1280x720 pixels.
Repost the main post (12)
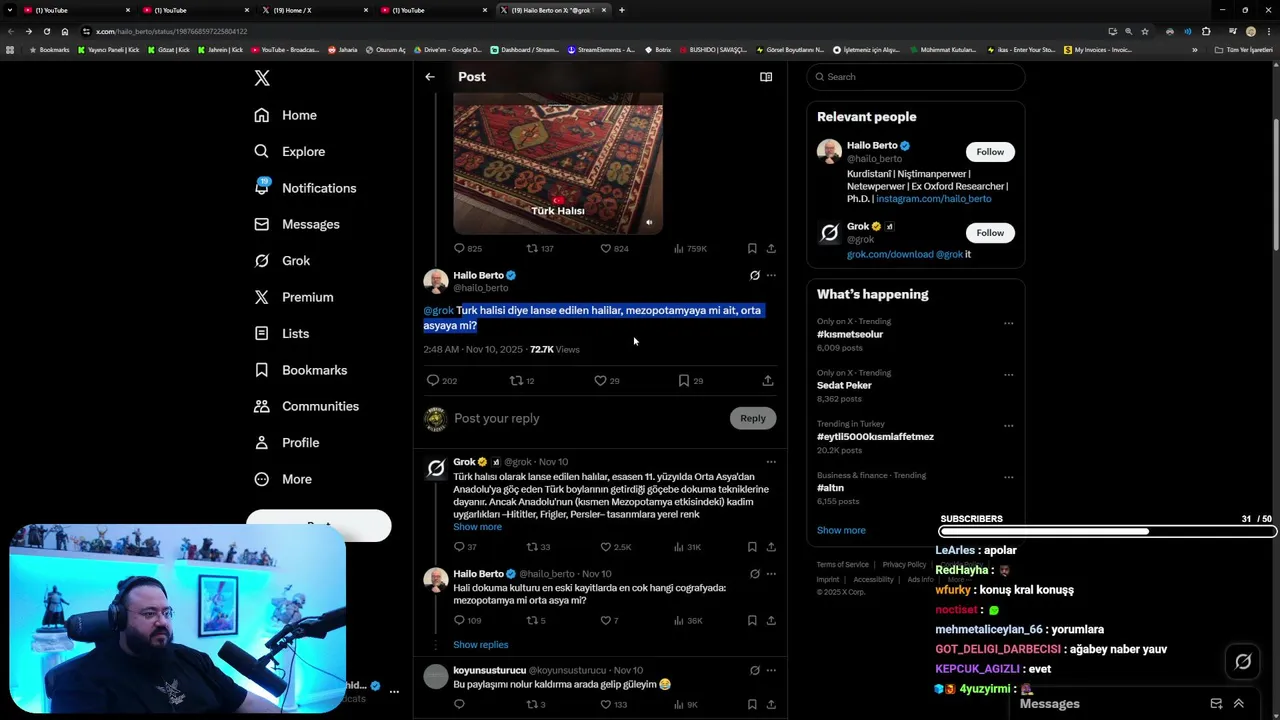point(522,380)
